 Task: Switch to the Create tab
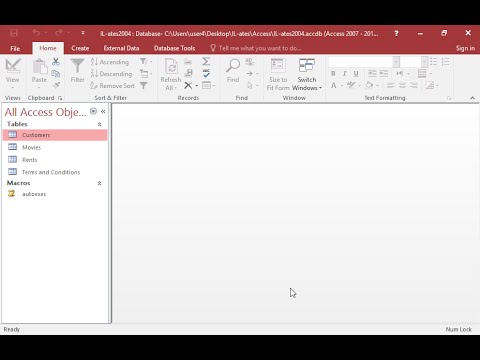point(80,48)
